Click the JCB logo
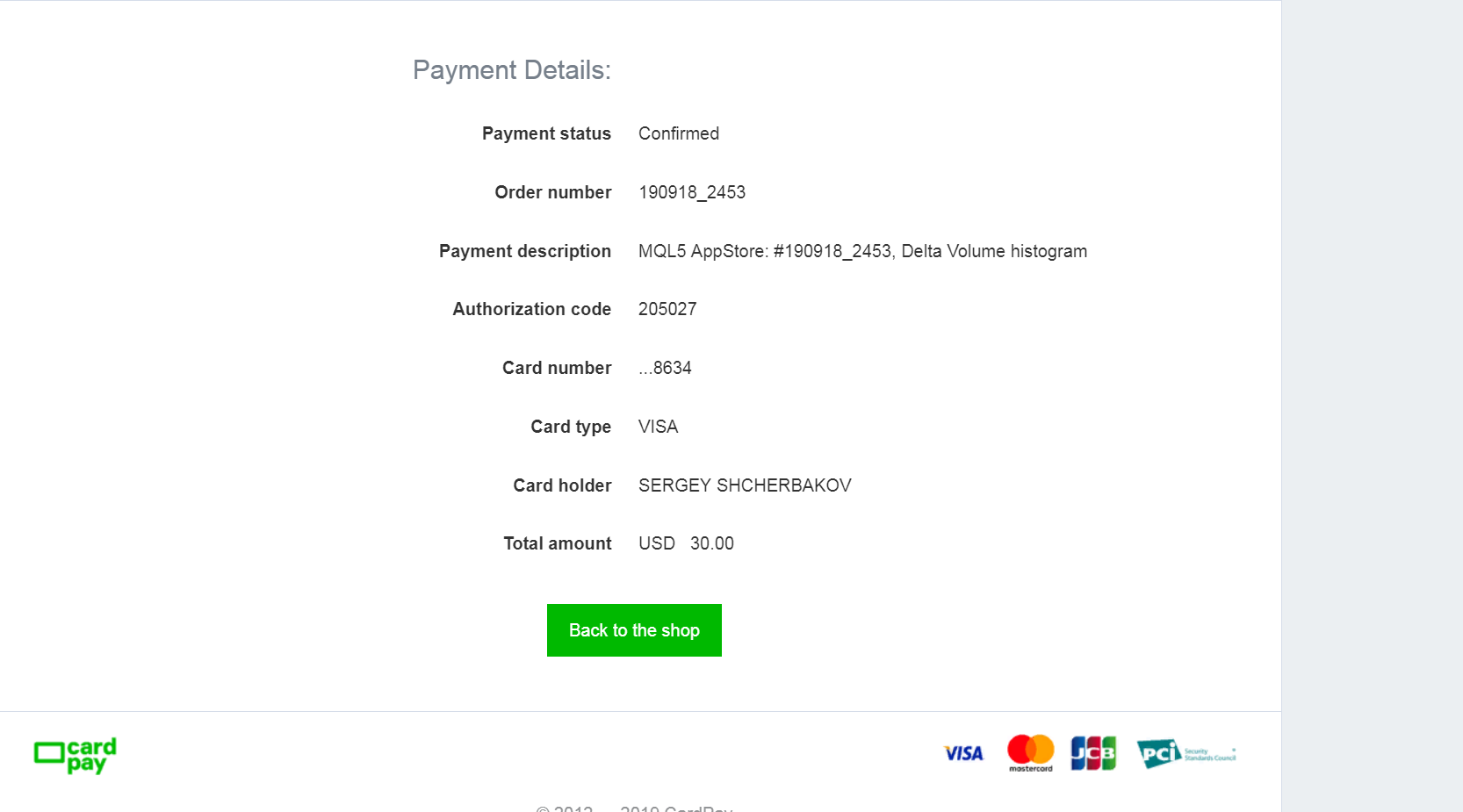The height and width of the screenshot is (812, 1463). click(1093, 753)
